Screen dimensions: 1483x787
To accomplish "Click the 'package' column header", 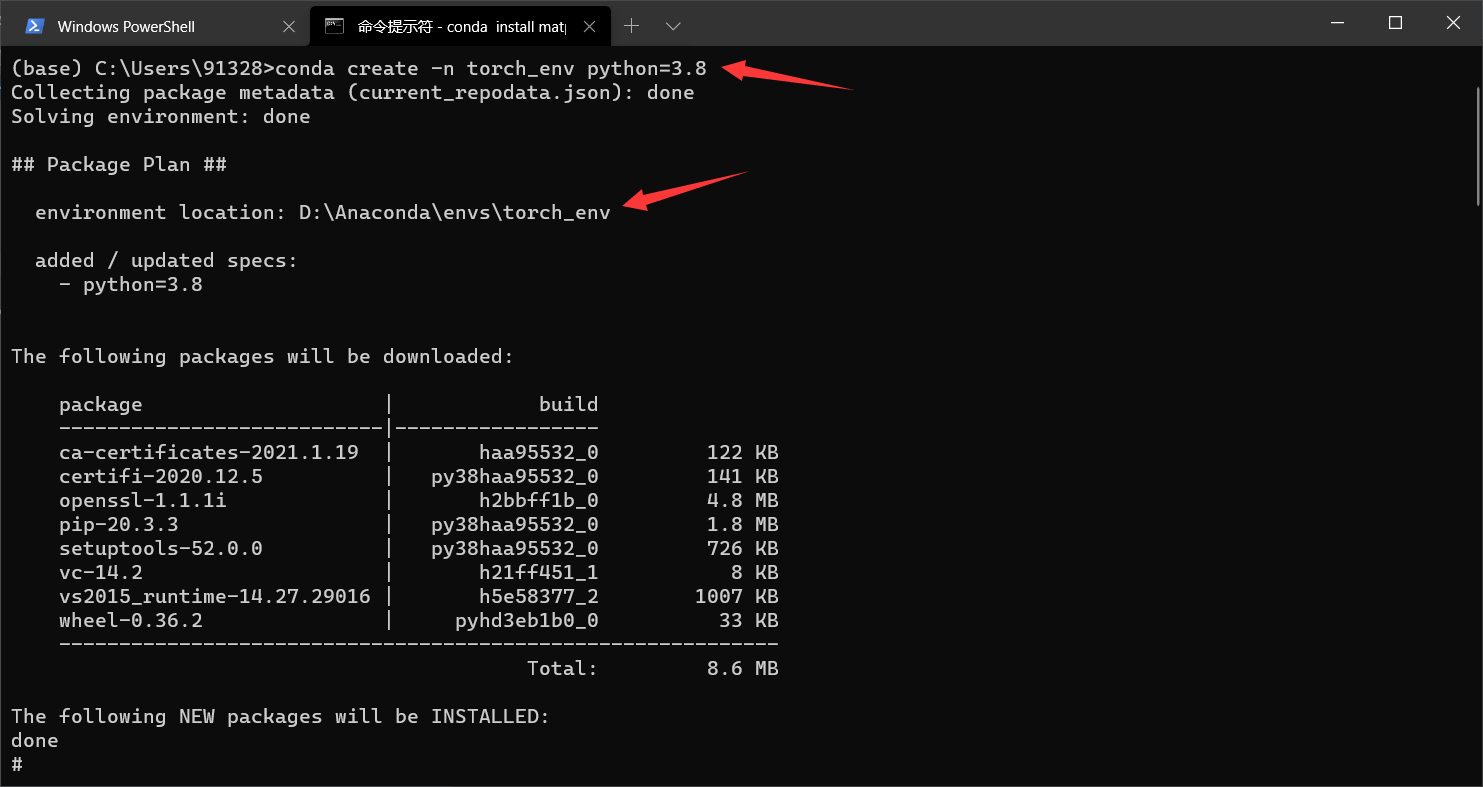I will pyautogui.click(x=101, y=405).
